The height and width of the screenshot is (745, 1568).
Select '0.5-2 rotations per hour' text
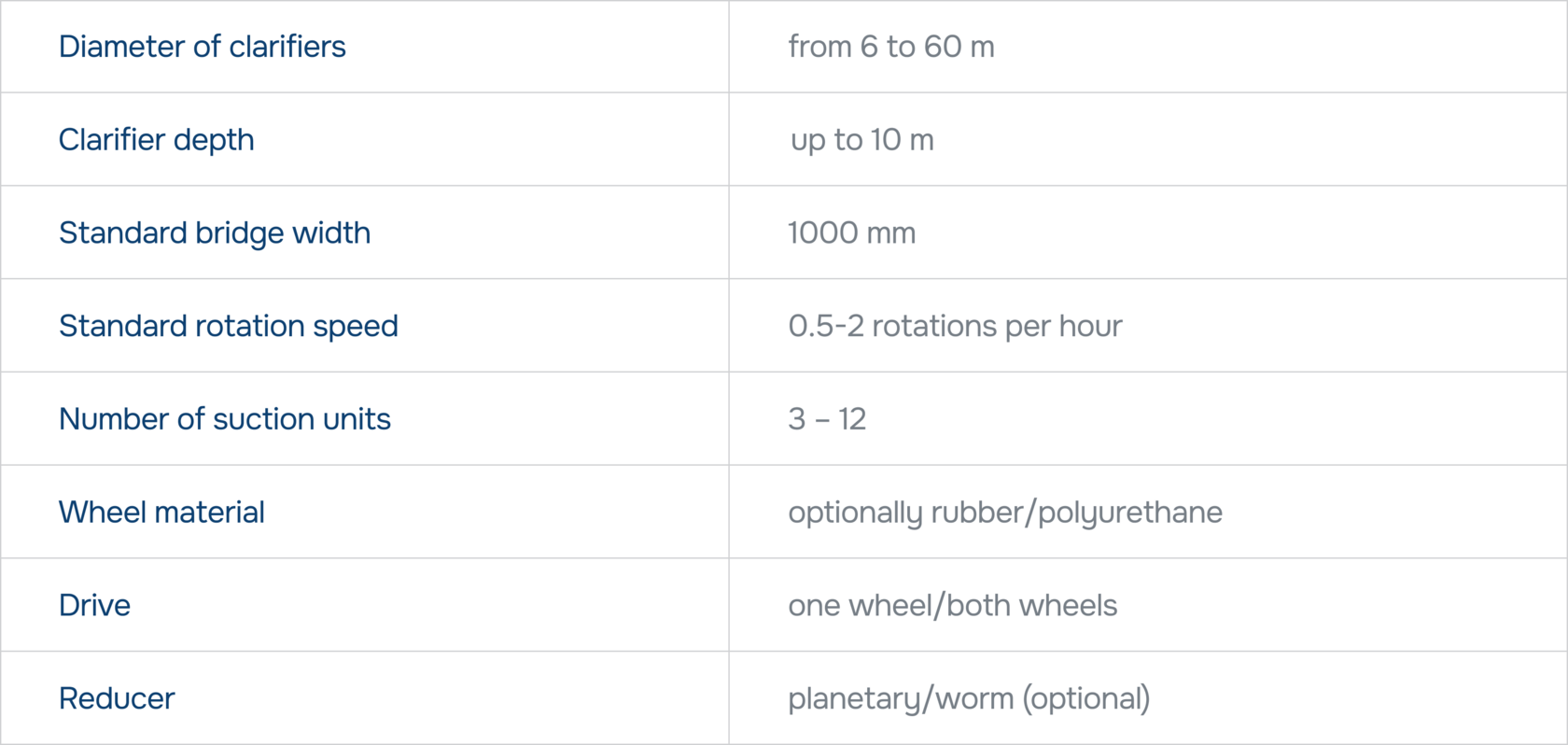(955, 326)
